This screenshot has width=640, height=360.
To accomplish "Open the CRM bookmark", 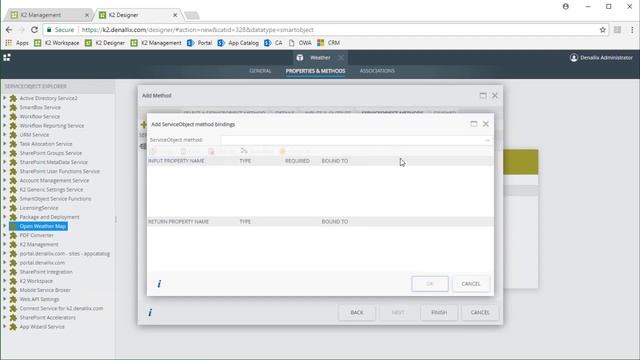I will [329, 43].
